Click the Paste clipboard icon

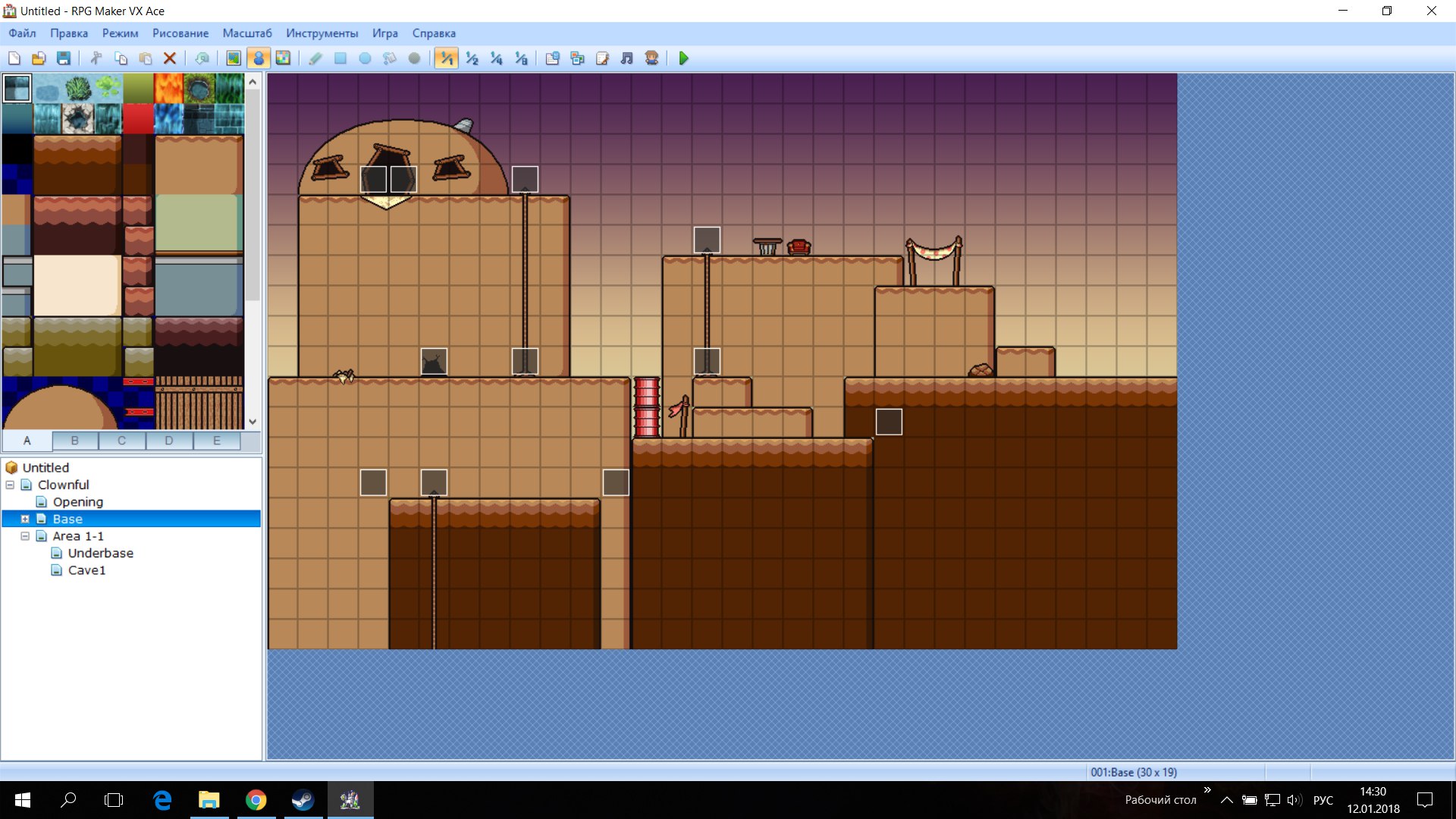pyautogui.click(x=146, y=58)
